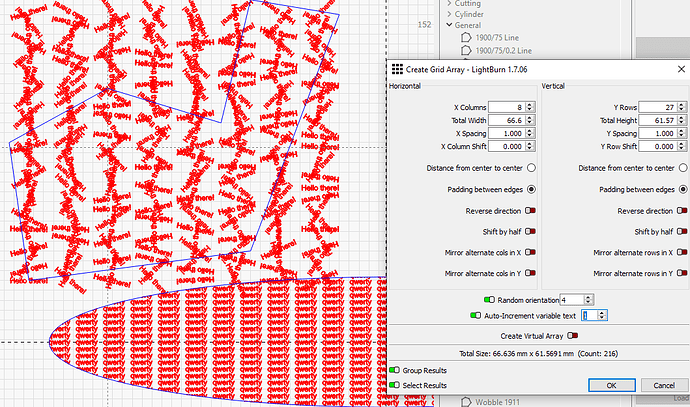Image resolution: width=690 pixels, height=407 pixels.
Task: Select vertical Padding between edges
Action: pyautogui.click(x=683, y=189)
